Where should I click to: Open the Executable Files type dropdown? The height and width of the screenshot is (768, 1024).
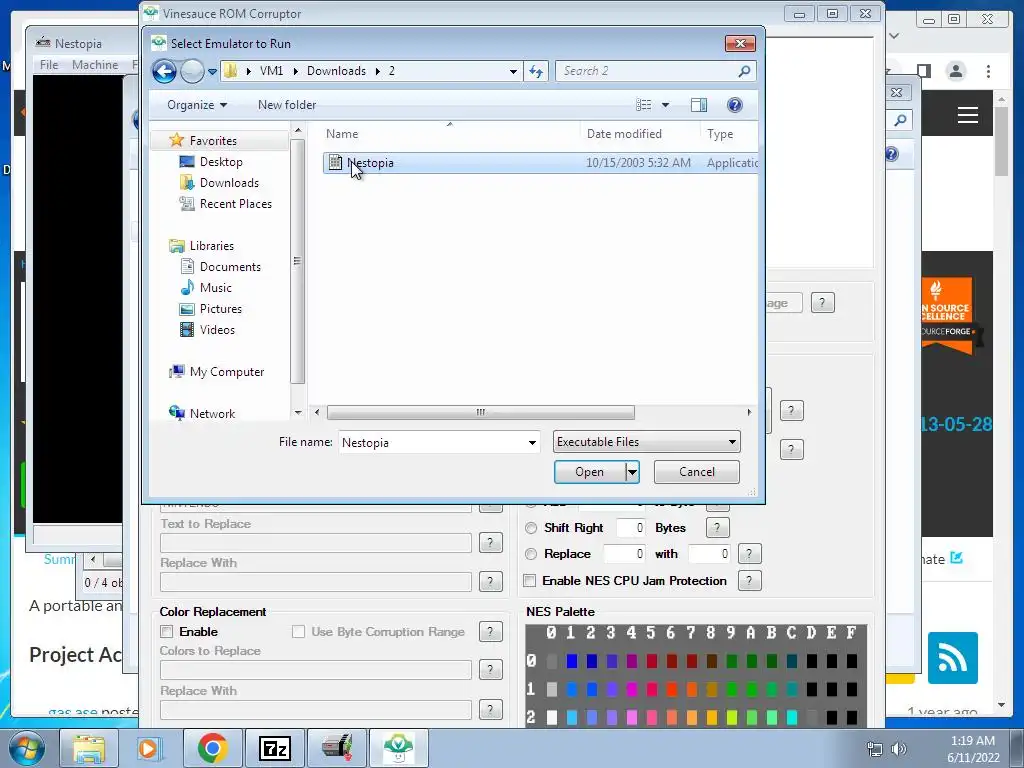[x=647, y=442]
